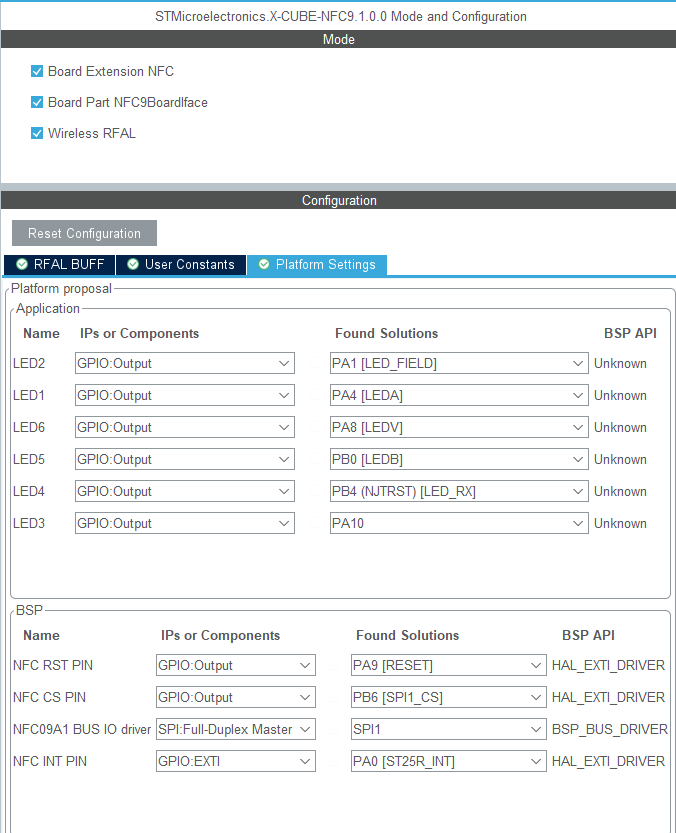The image size is (676, 833).
Task: Click BSP_BUS_DRIVER API text
Action: pos(610,729)
